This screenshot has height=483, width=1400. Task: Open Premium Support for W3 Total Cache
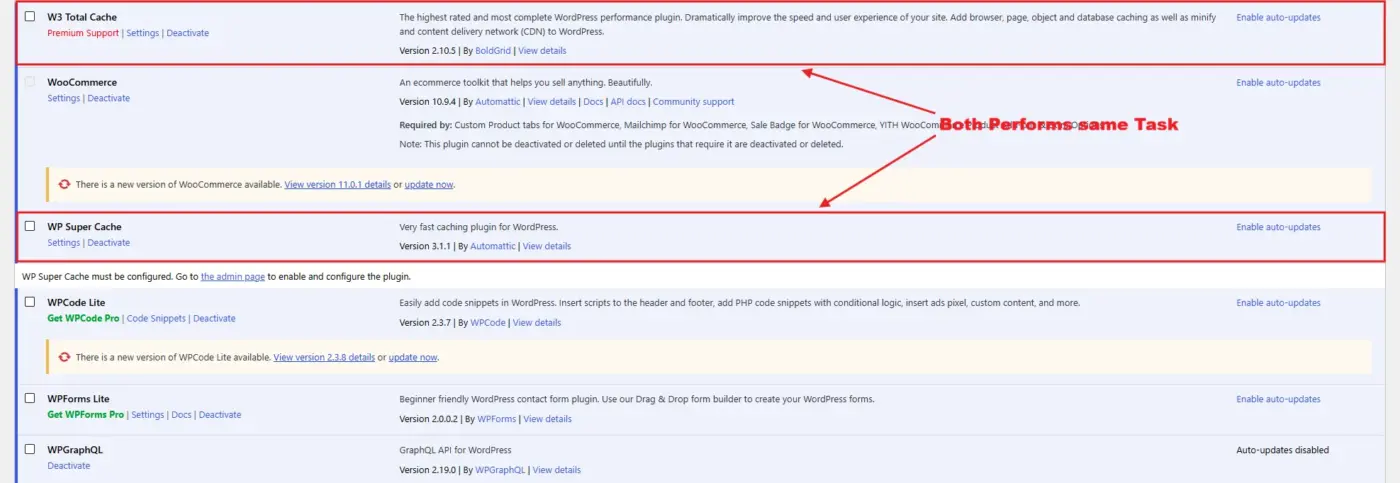pyautogui.click(x=83, y=33)
